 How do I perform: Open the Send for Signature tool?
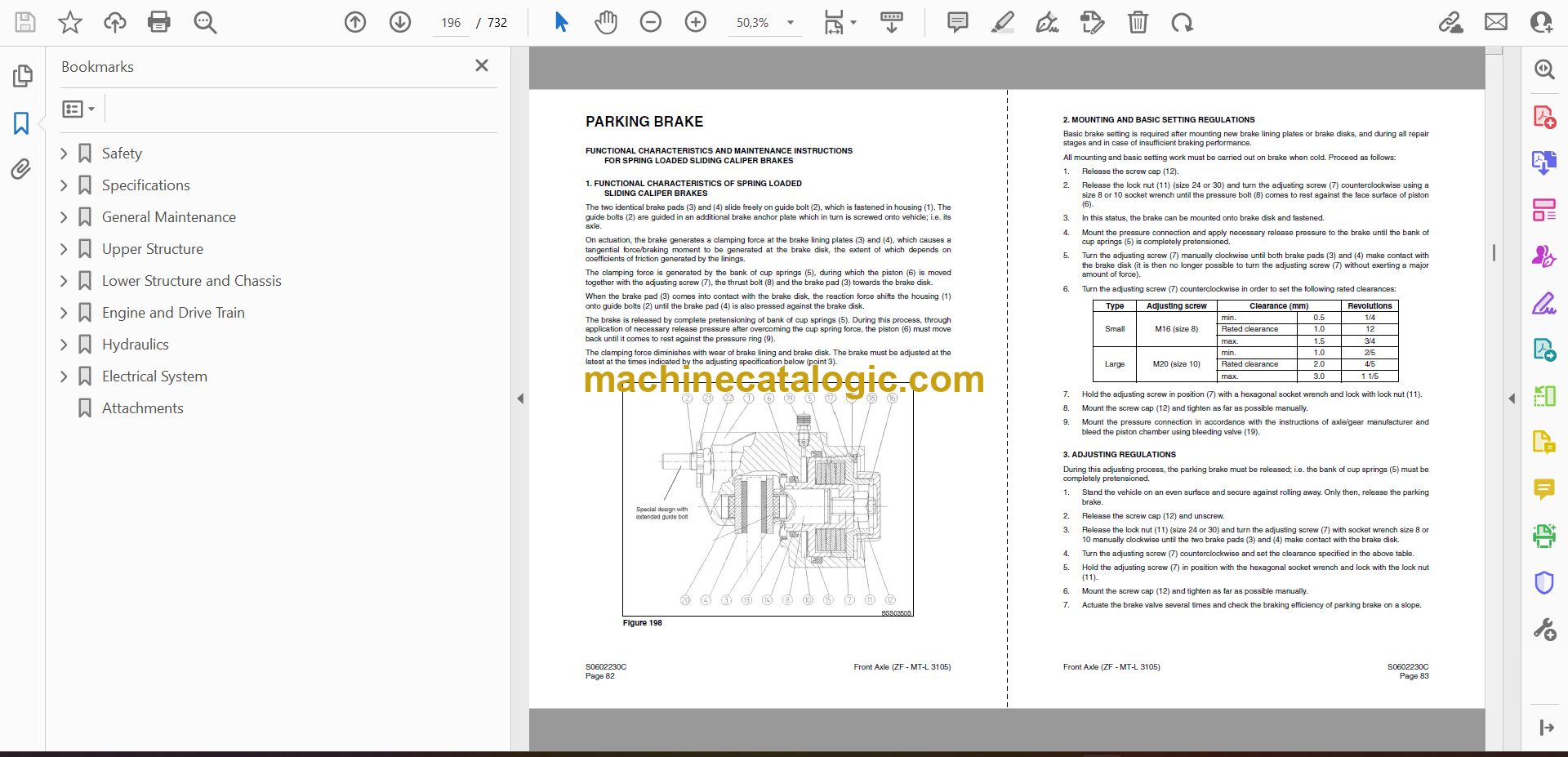tap(1544, 256)
